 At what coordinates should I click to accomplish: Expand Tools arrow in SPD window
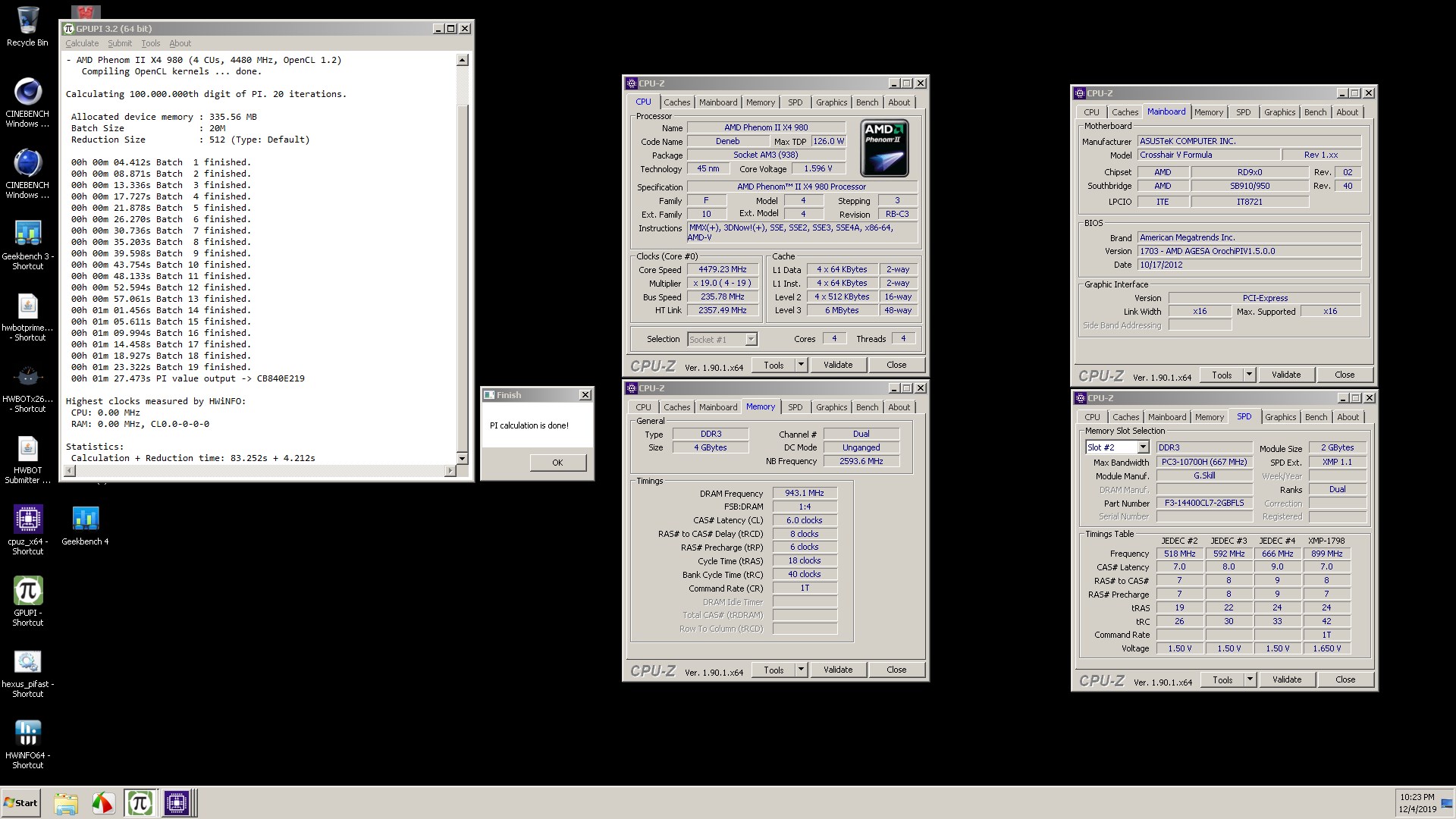point(1250,679)
